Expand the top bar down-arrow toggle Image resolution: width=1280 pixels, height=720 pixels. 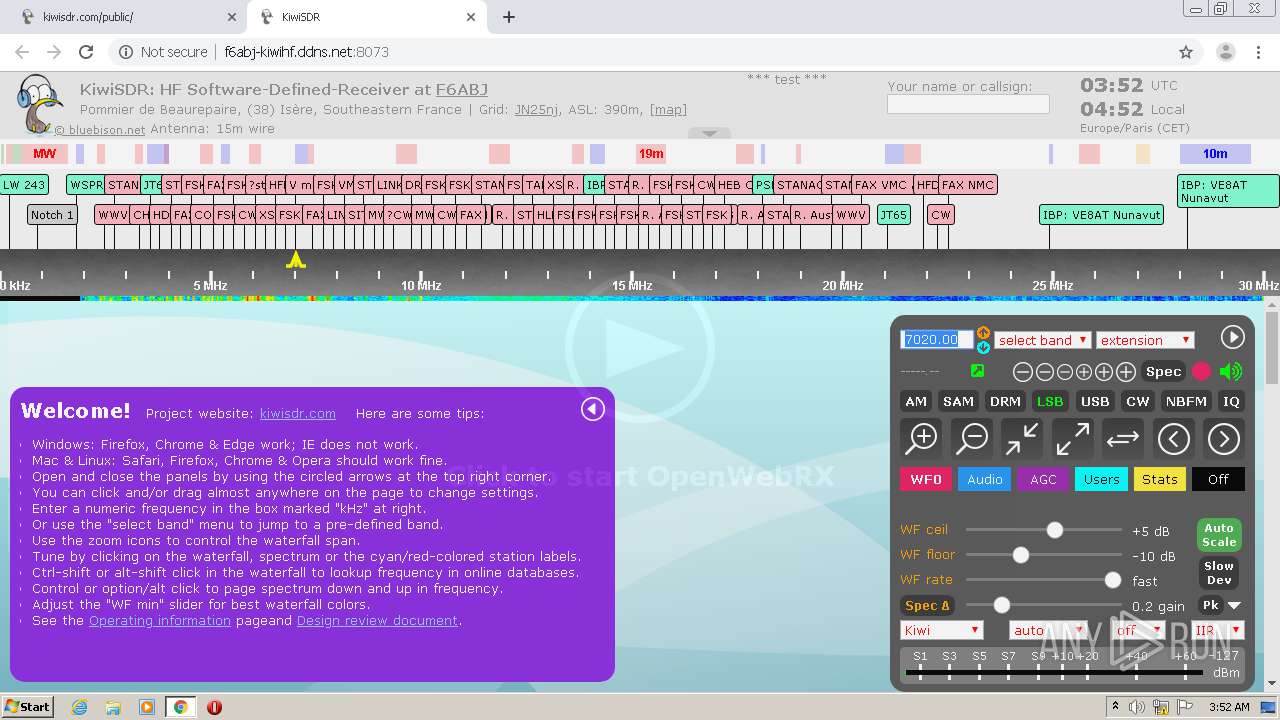tap(709, 133)
